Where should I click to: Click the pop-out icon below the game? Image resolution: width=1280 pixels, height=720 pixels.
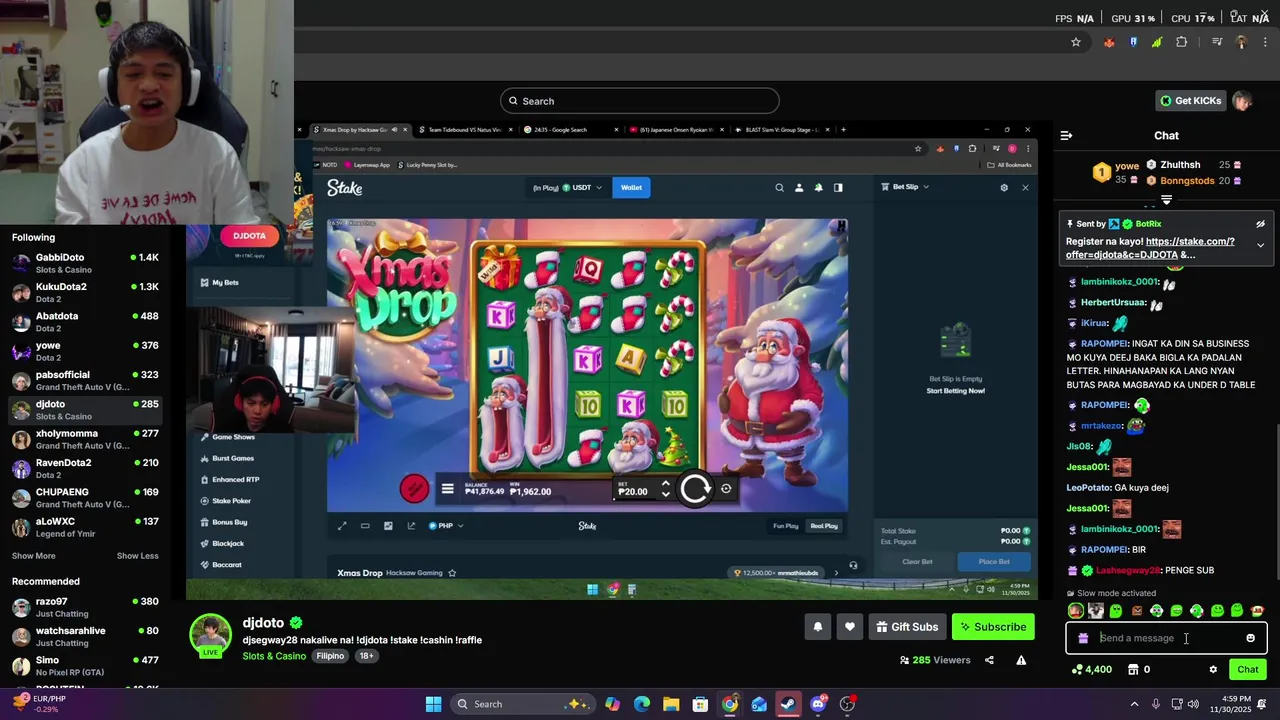point(411,526)
